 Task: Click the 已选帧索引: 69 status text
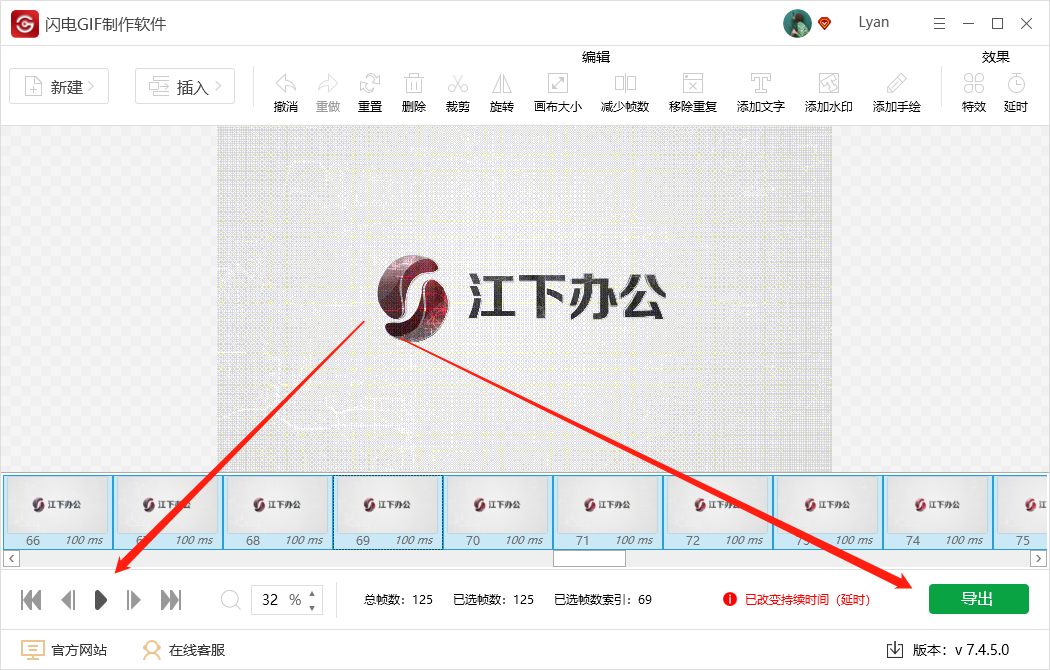point(603,600)
